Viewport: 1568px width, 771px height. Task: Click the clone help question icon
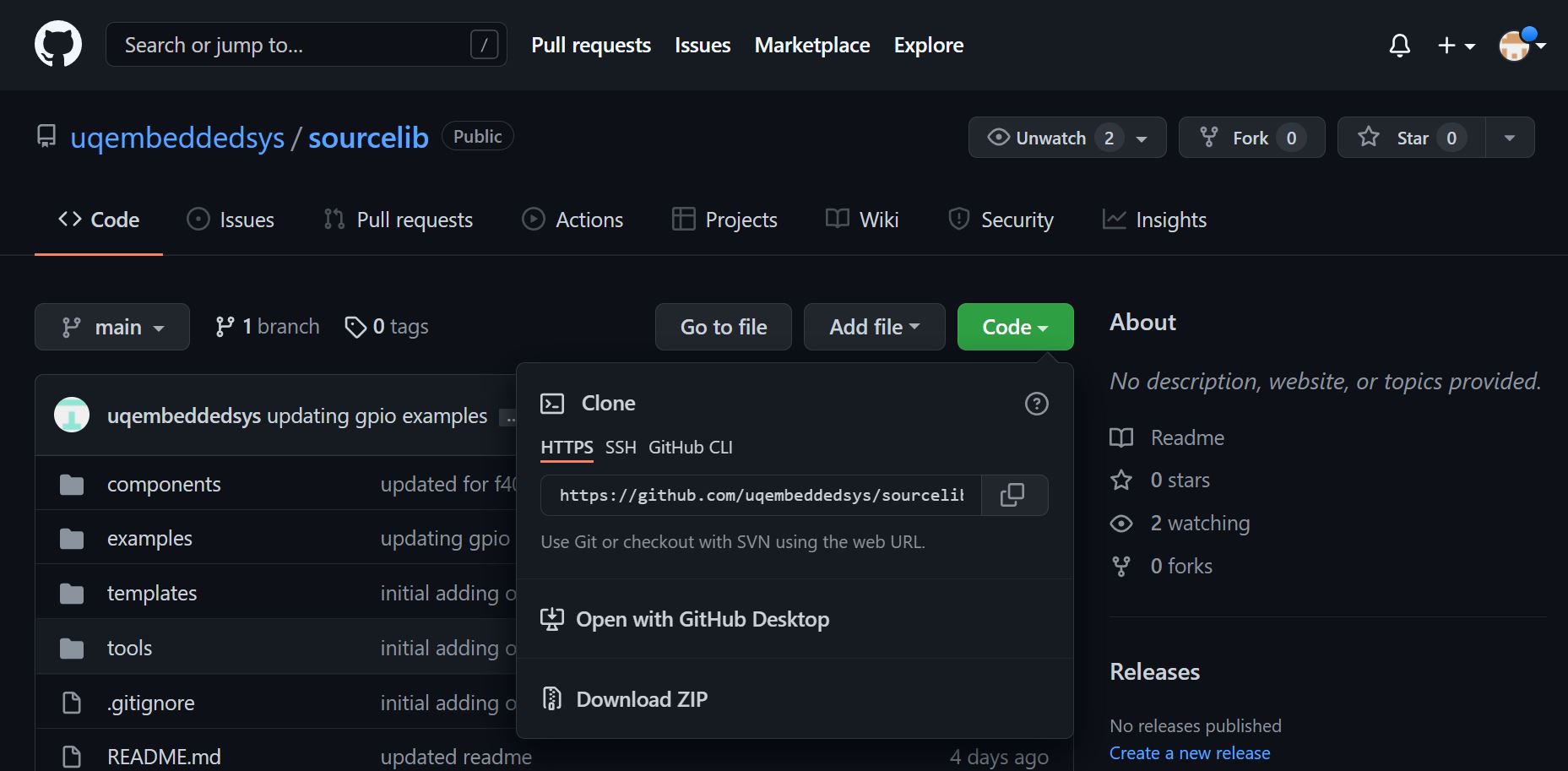(1036, 404)
